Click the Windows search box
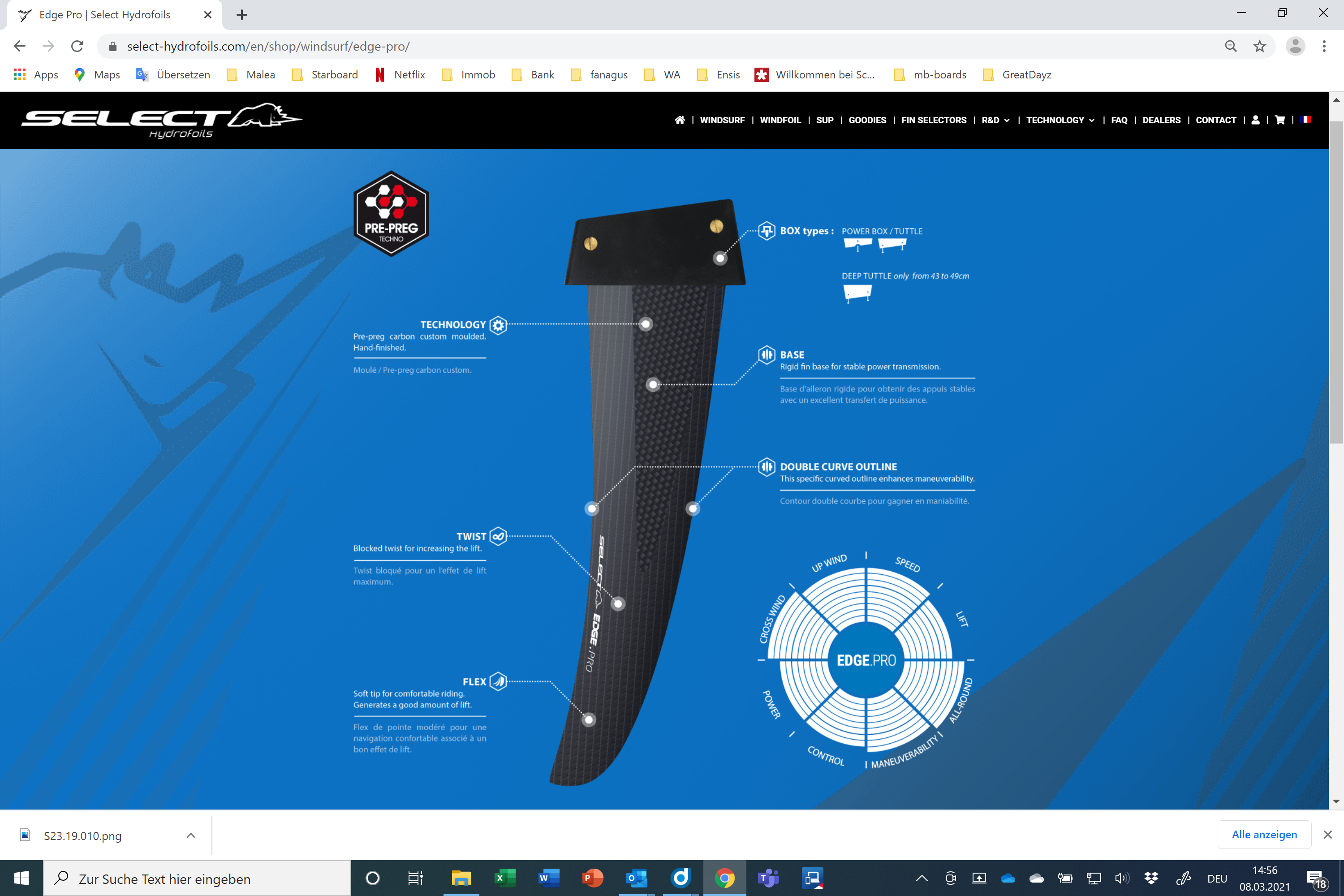1344x896 pixels. (x=197, y=878)
